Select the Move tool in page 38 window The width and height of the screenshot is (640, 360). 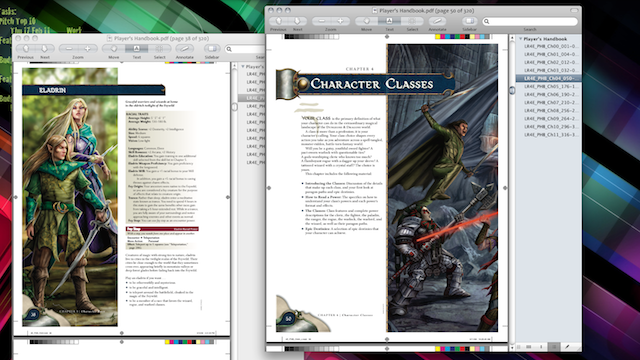coord(113,49)
